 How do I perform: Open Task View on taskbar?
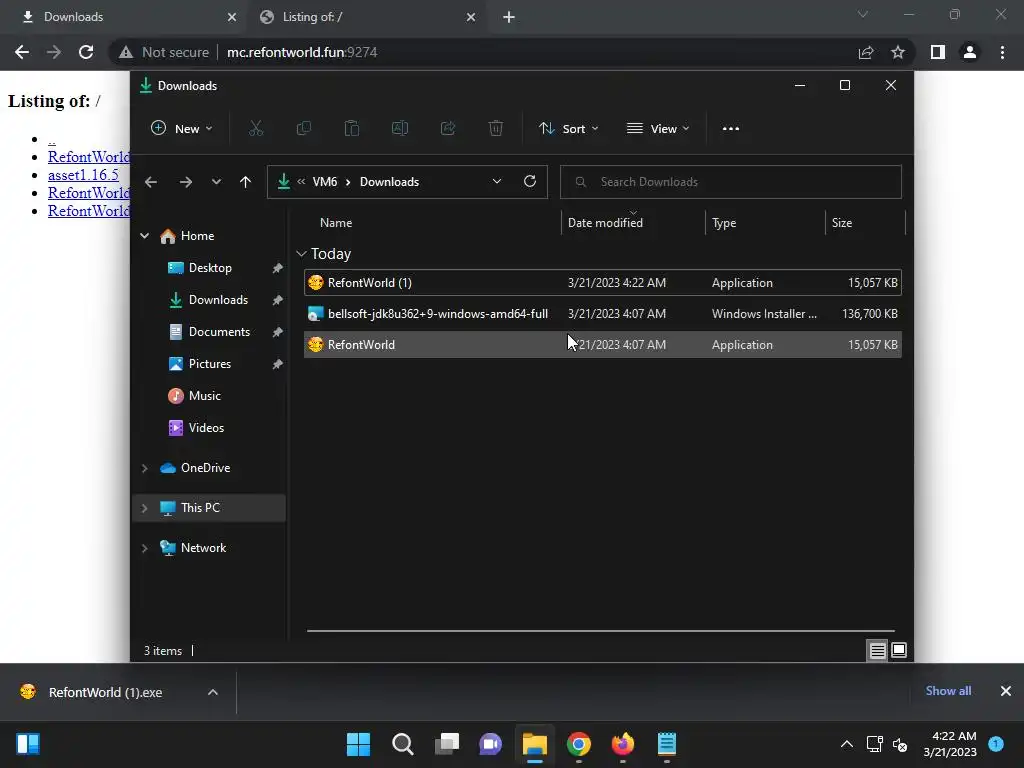[447, 744]
